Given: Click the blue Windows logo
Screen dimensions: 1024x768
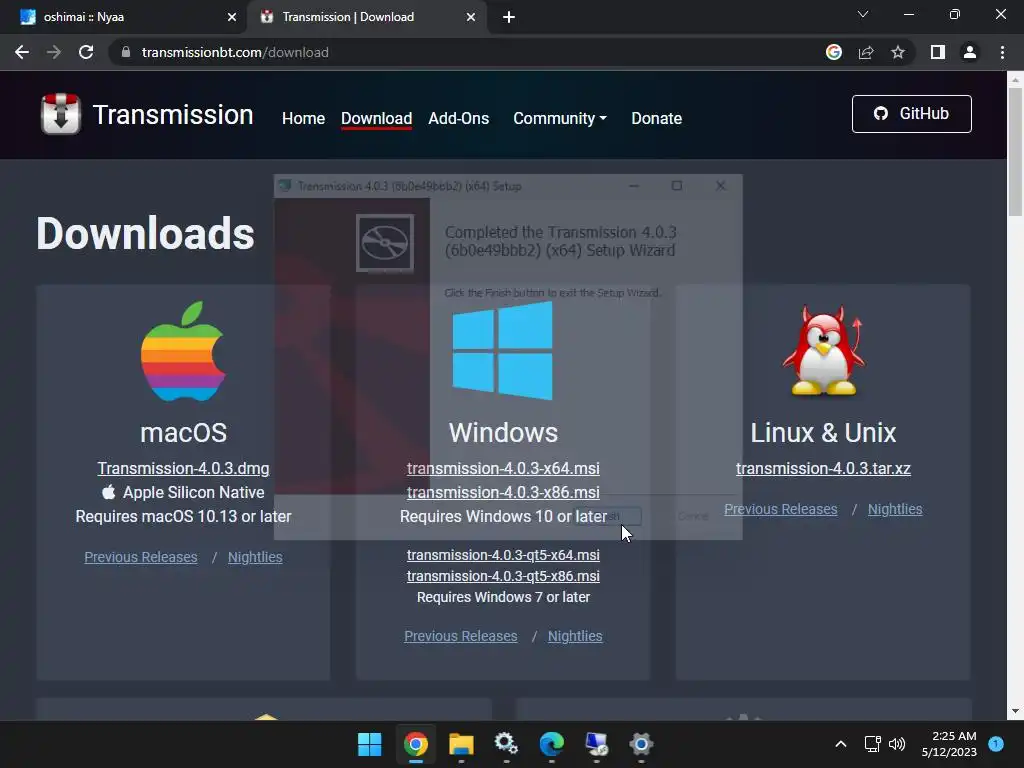Looking at the screenshot, I should [x=502, y=350].
